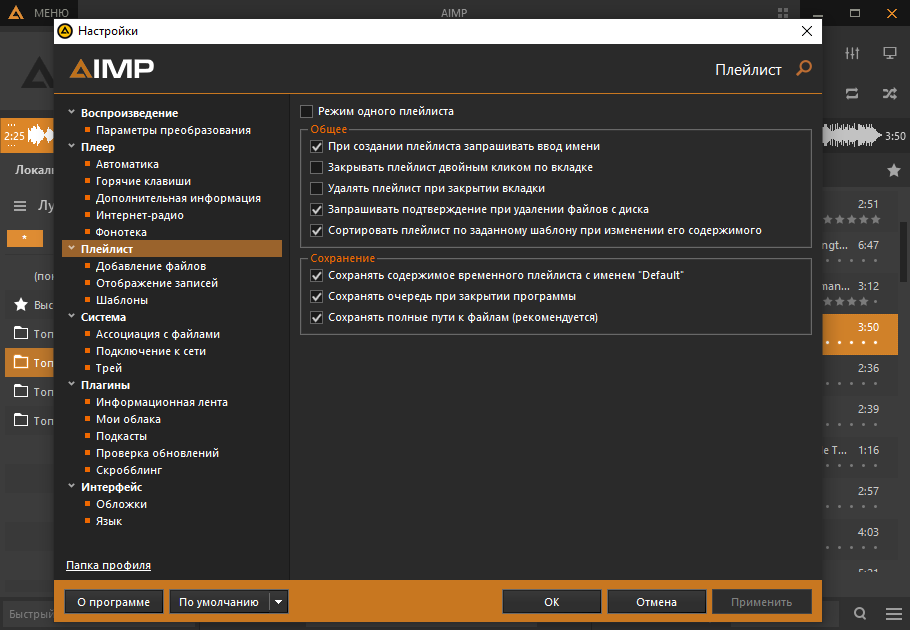Enable Удалять плейлист при закрытии вкладки
Image resolution: width=910 pixels, height=630 pixels.
316,189
